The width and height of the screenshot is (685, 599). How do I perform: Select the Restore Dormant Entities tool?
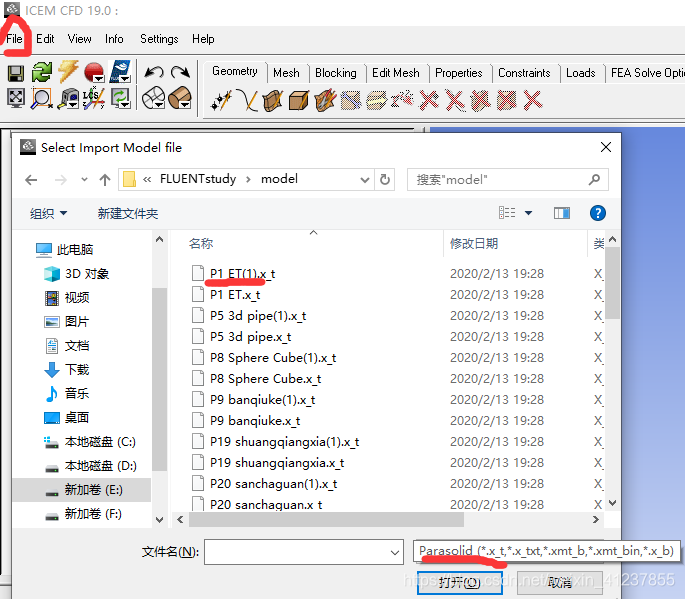tap(402, 100)
